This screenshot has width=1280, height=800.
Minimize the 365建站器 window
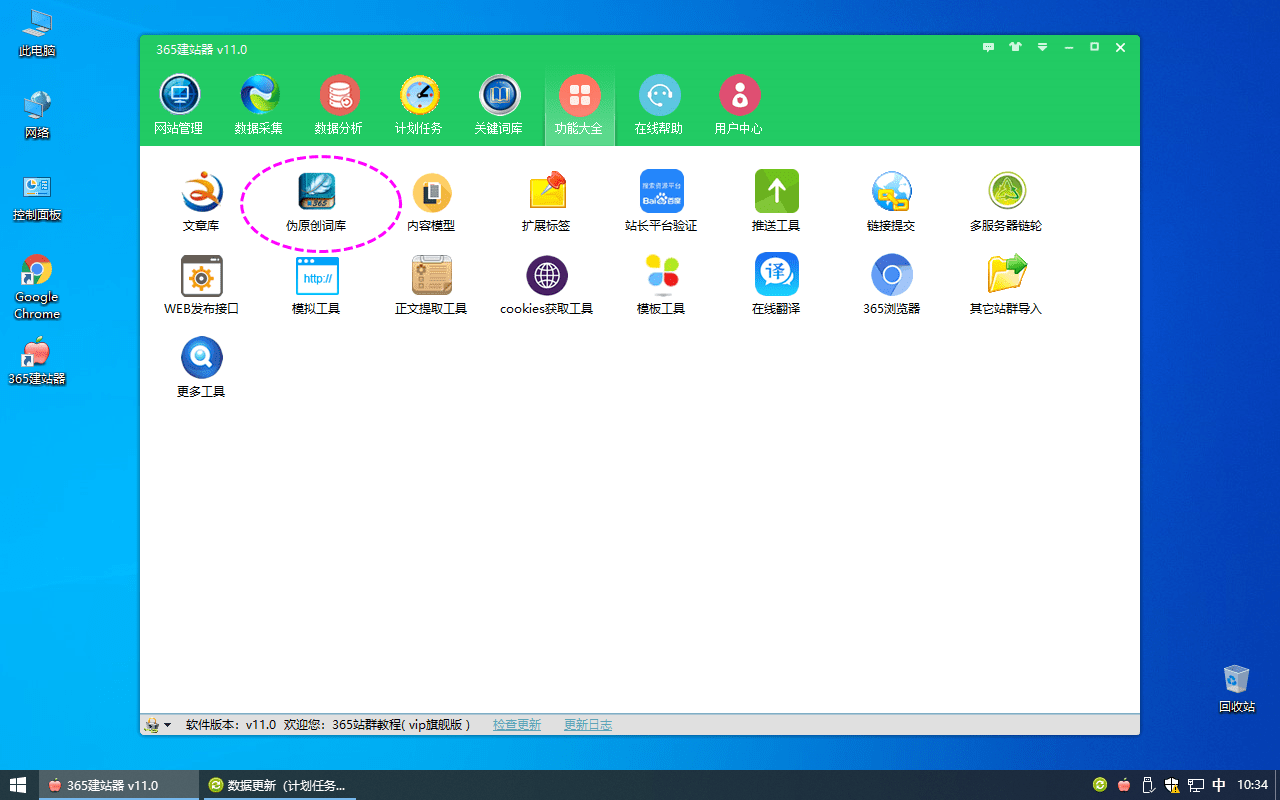point(1069,47)
